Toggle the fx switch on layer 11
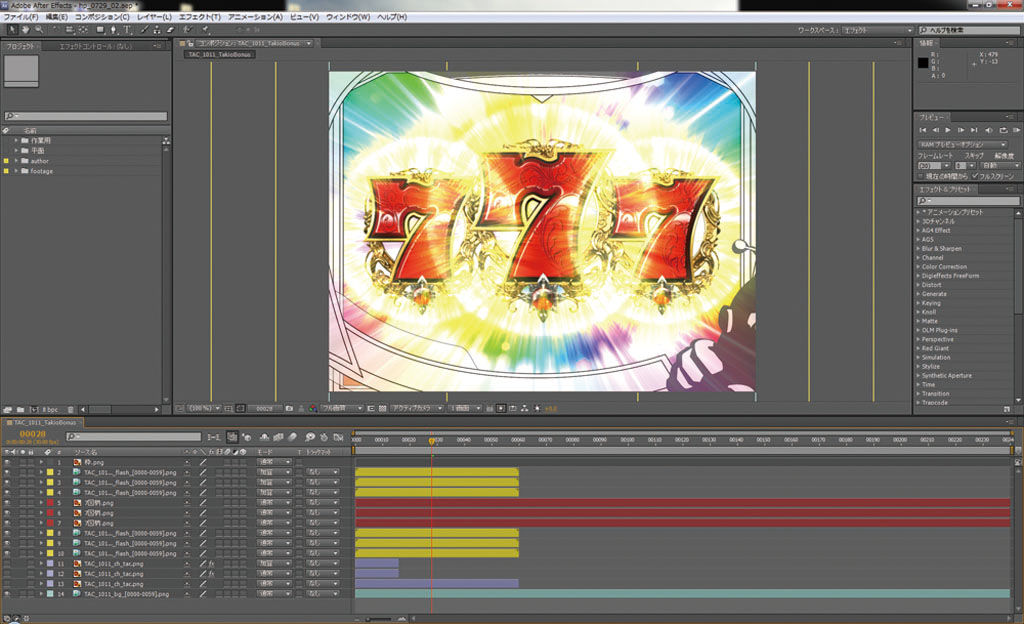The width and height of the screenshot is (1024, 624). [x=212, y=563]
